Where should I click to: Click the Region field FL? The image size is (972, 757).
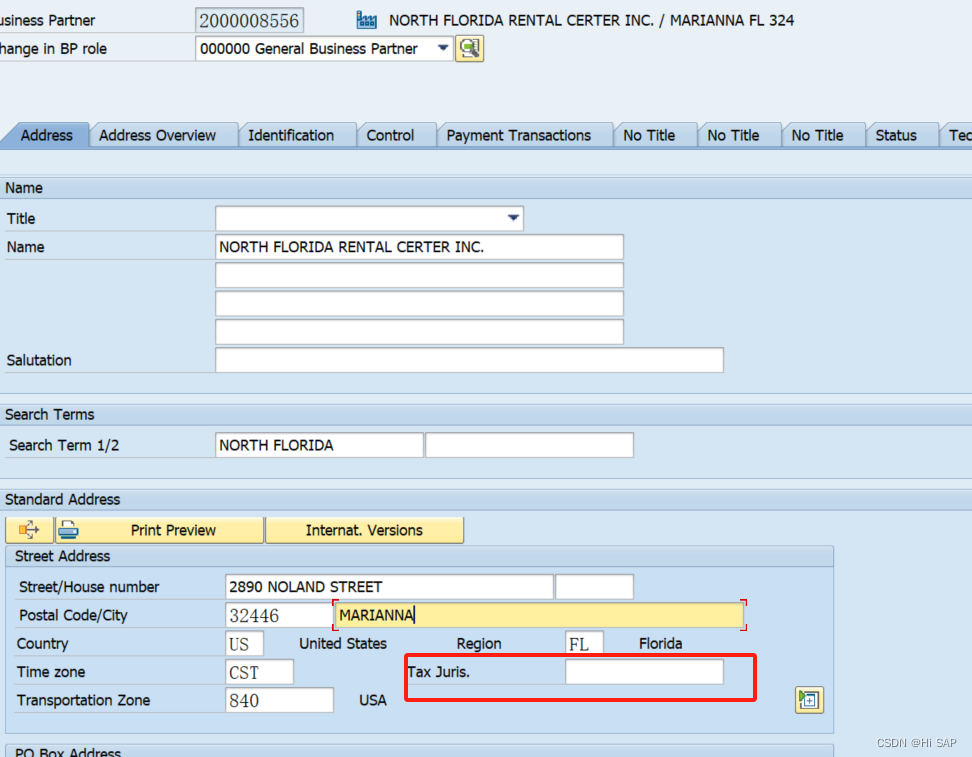click(x=584, y=644)
